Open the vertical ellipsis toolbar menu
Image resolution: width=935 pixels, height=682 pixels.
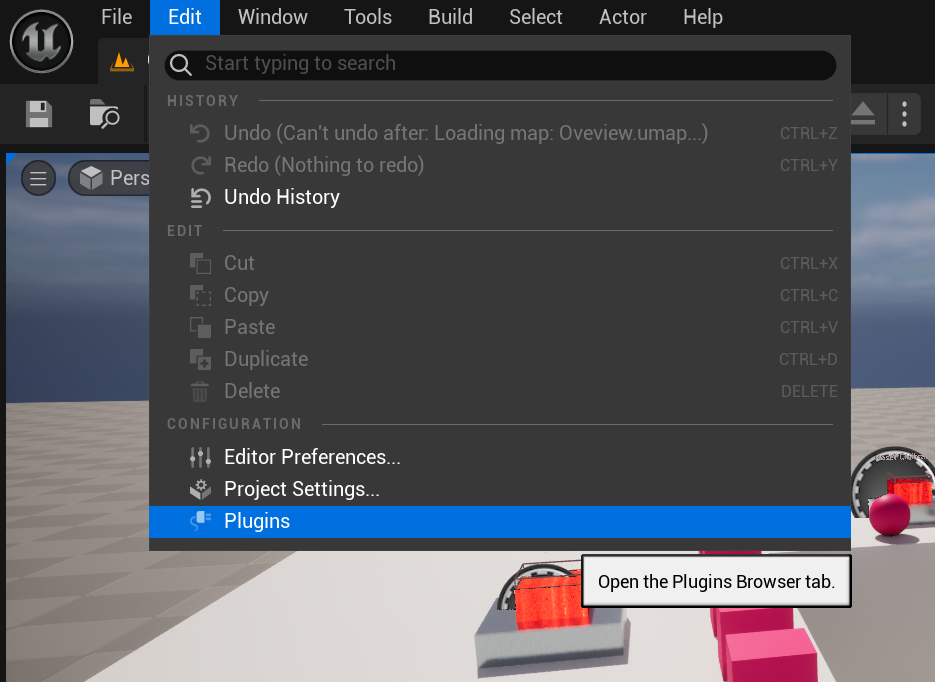coord(904,113)
